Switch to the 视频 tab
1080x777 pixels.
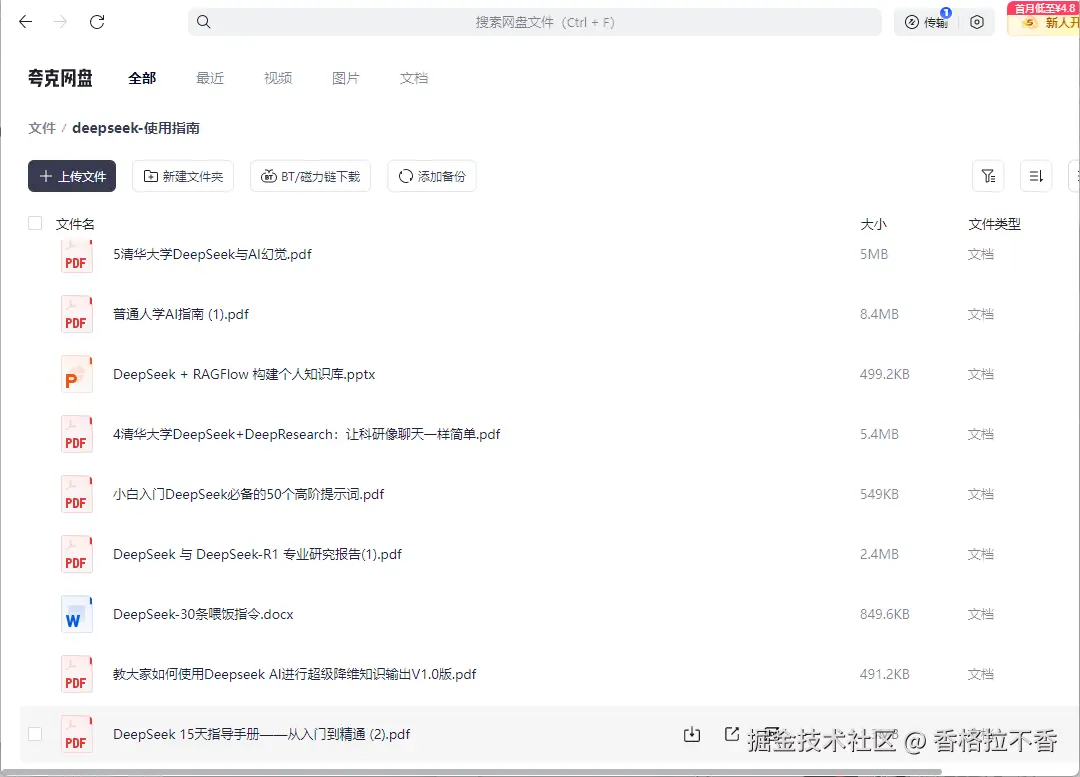pyautogui.click(x=277, y=77)
